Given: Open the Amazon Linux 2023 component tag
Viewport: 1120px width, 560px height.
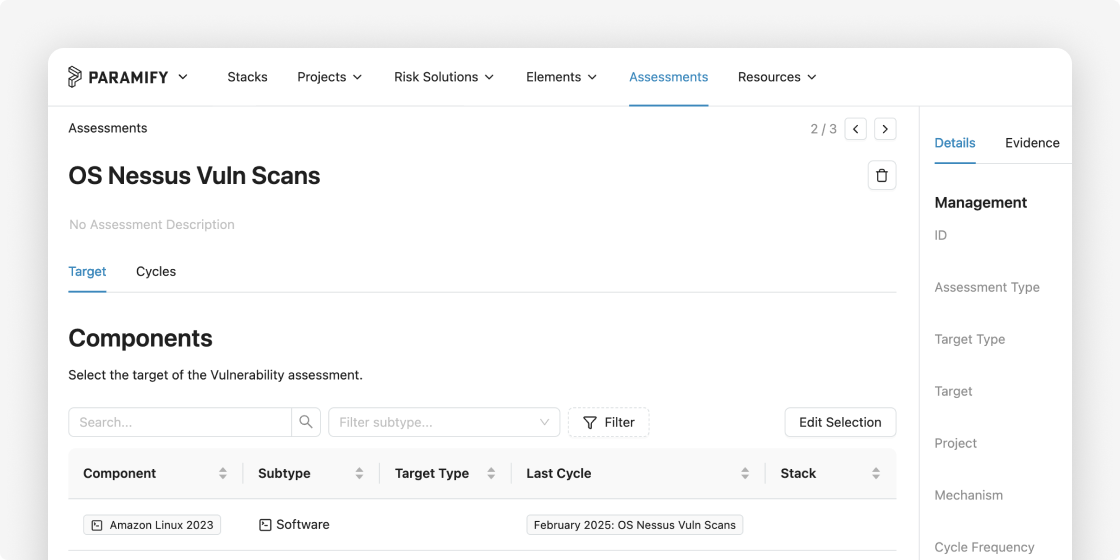Looking at the screenshot, I should (152, 525).
